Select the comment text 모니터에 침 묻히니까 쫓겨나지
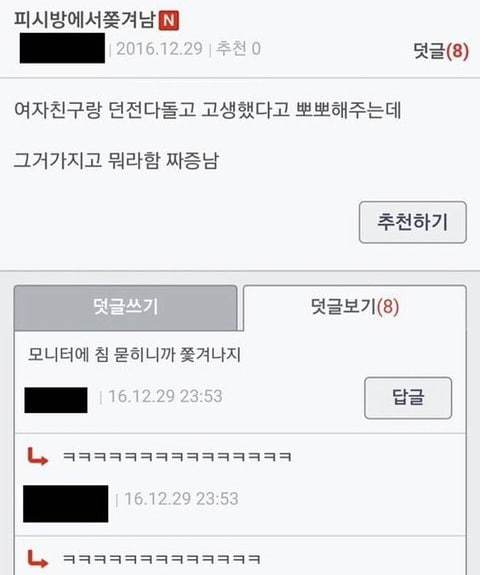The image size is (480, 575). click(134, 355)
